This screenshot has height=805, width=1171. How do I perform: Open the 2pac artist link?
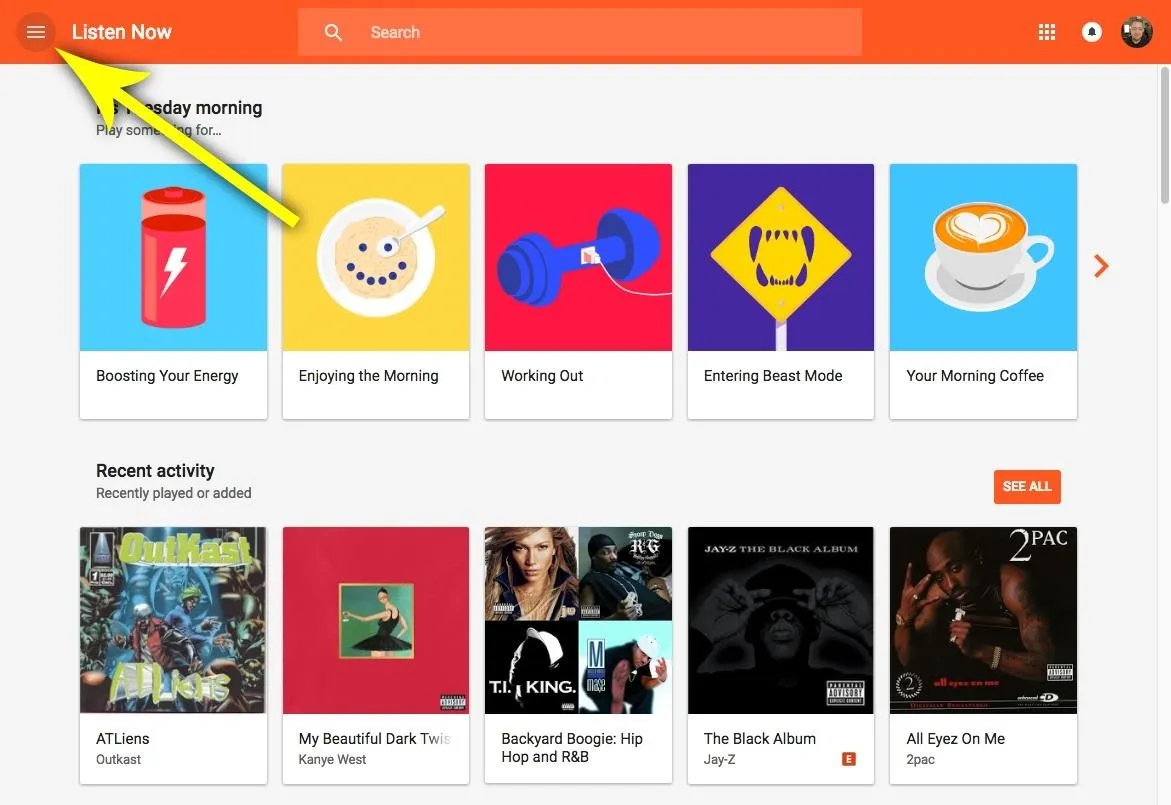(x=920, y=759)
